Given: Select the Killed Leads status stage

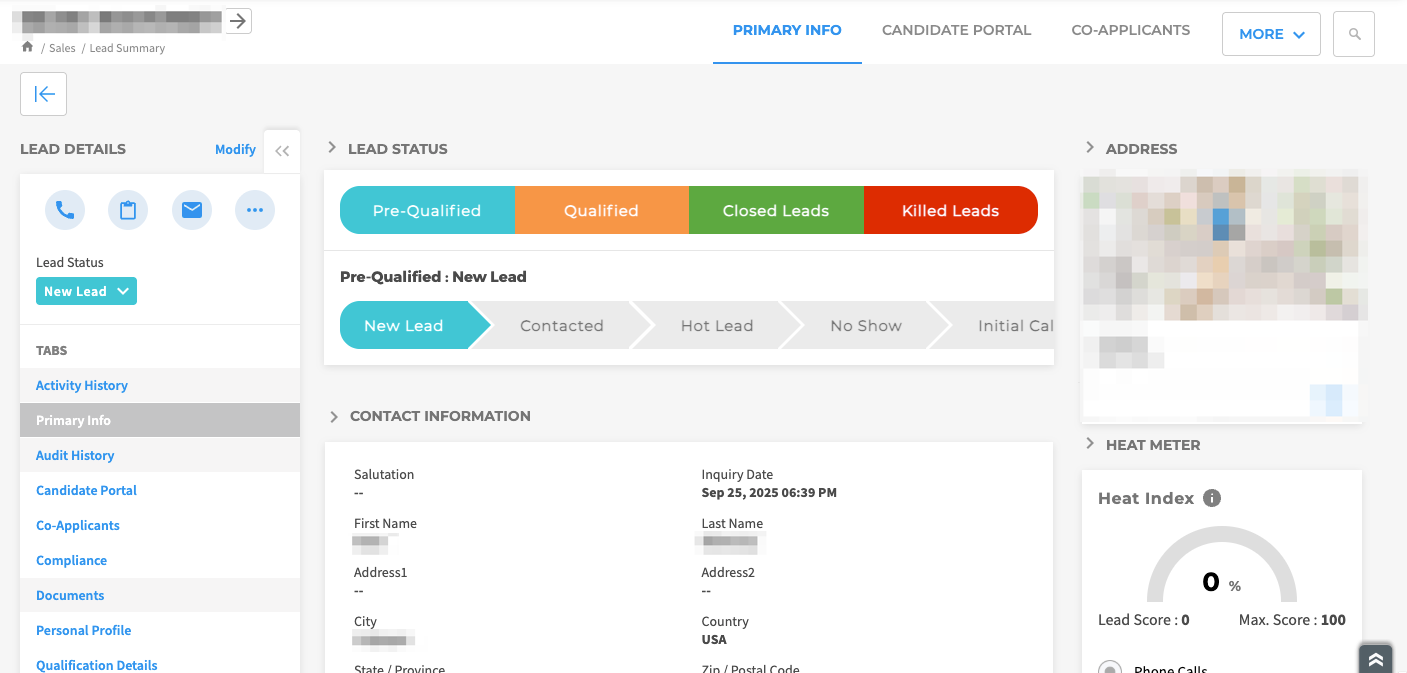Looking at the screenshot, I should 951,210.
